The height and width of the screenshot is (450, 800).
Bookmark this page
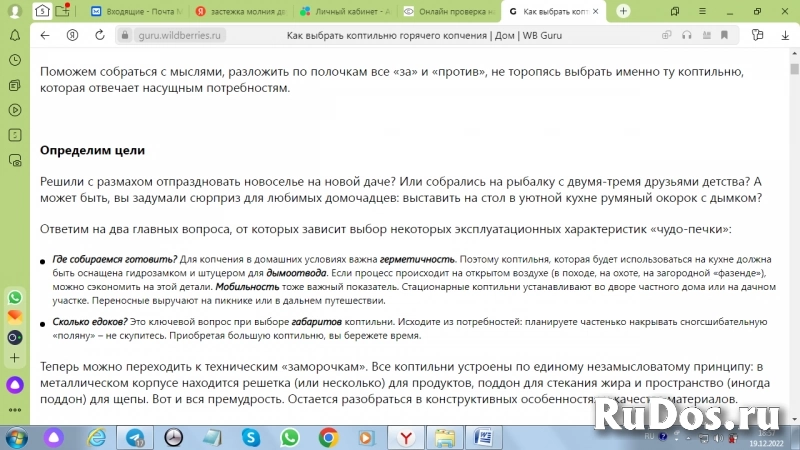click(724, 35)
